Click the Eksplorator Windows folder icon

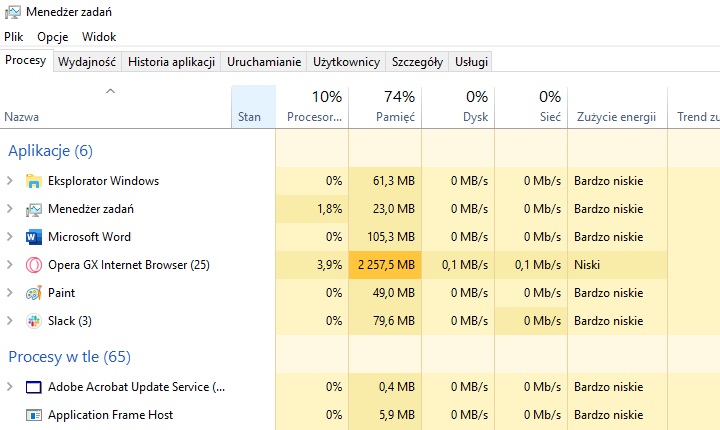pyautogui.click(x=34, y=181)
